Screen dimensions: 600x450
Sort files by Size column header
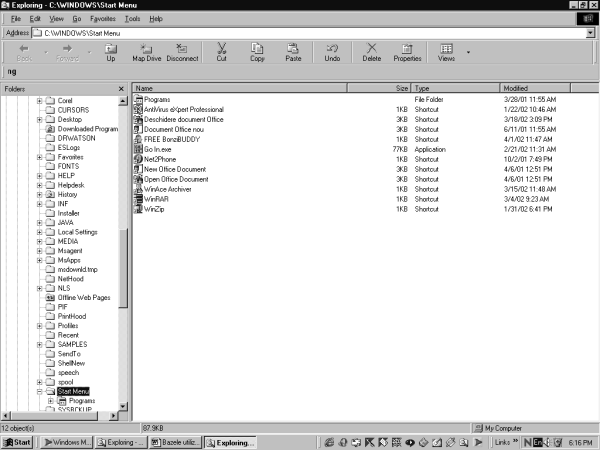(x=379, y=88)
